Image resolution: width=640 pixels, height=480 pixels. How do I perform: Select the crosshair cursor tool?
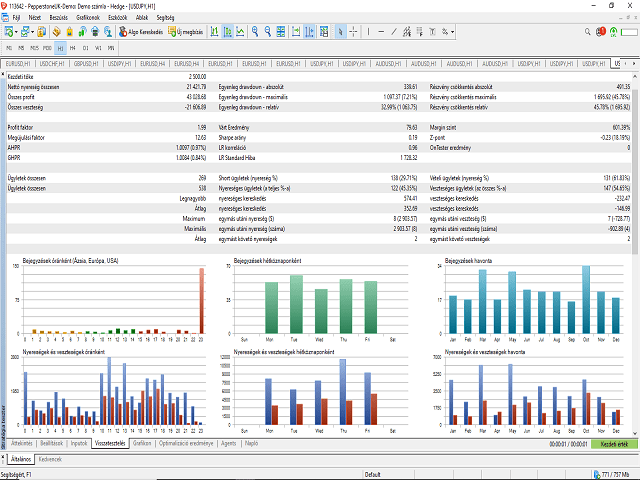(x=354, y=32)
